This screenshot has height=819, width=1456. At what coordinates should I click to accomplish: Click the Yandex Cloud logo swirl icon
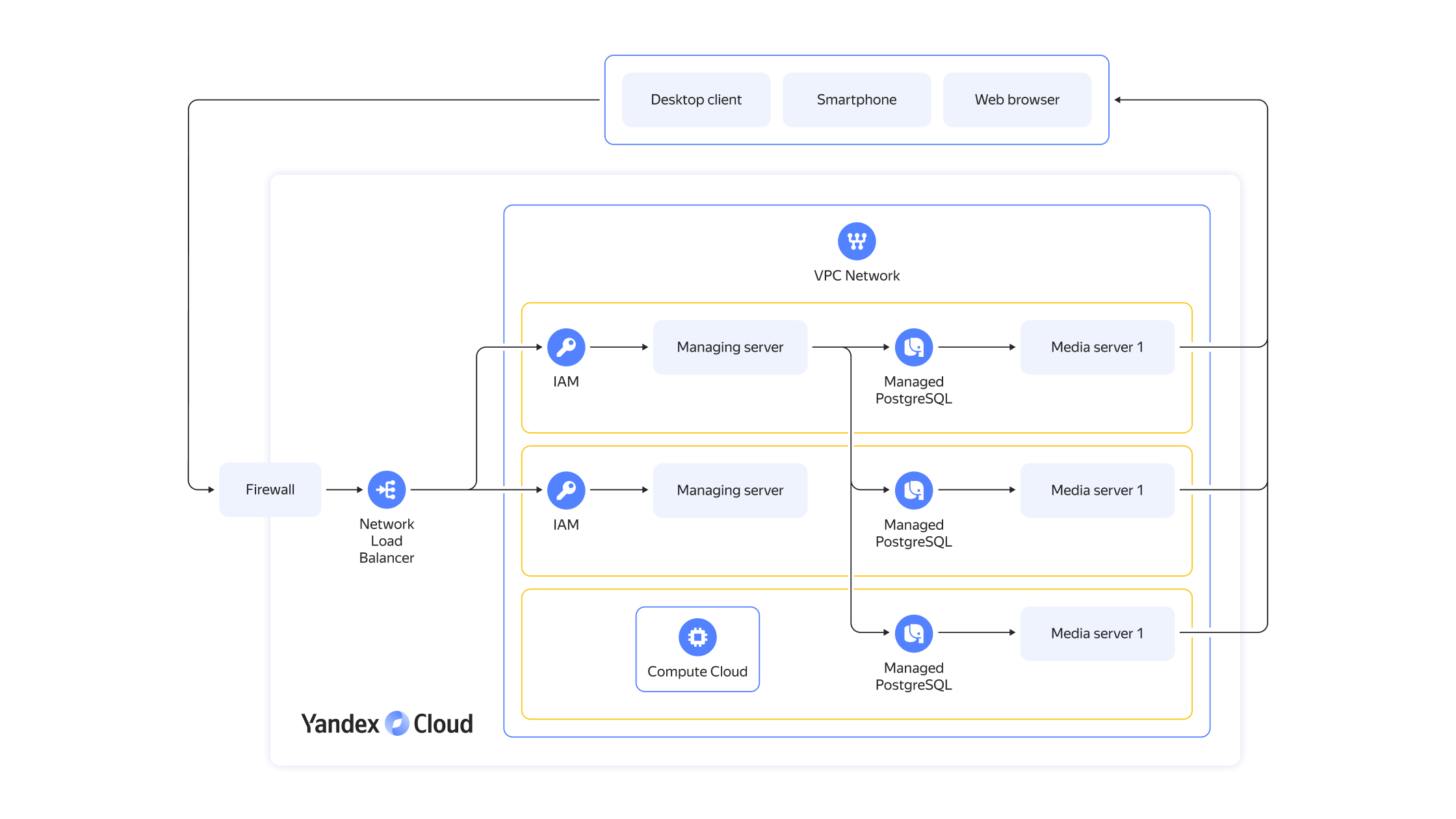point(396,723)
